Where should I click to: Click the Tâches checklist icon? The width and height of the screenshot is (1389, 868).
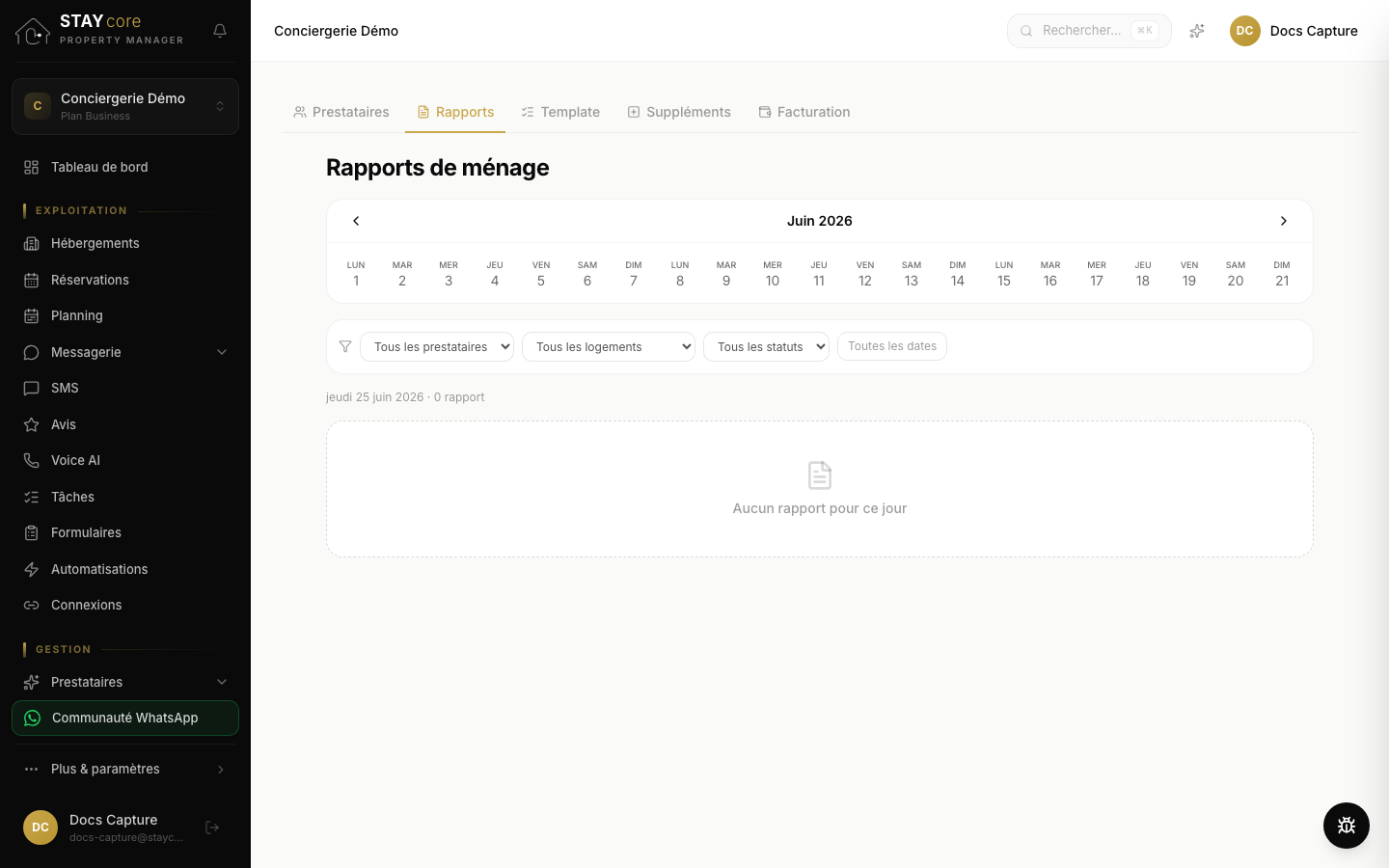(x=32, y=497)
